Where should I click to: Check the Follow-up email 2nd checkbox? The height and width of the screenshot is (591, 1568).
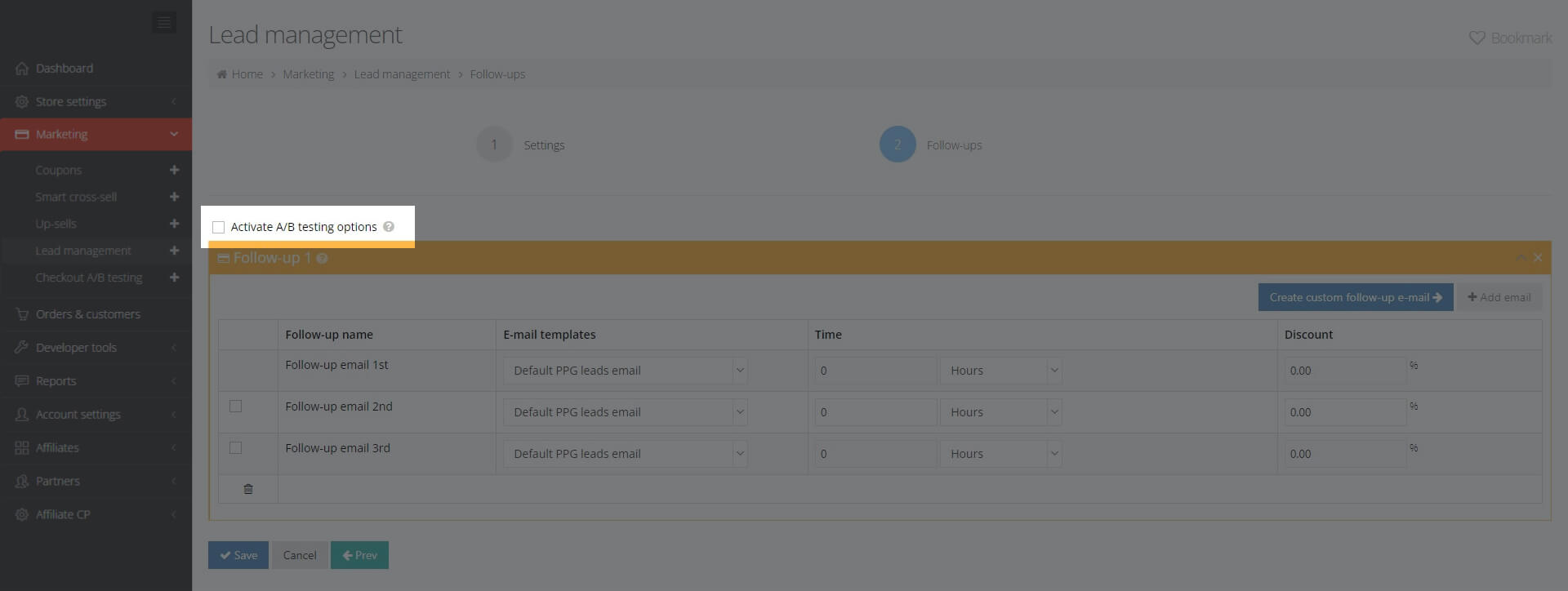pyautogui.click(x=236, y=407)
